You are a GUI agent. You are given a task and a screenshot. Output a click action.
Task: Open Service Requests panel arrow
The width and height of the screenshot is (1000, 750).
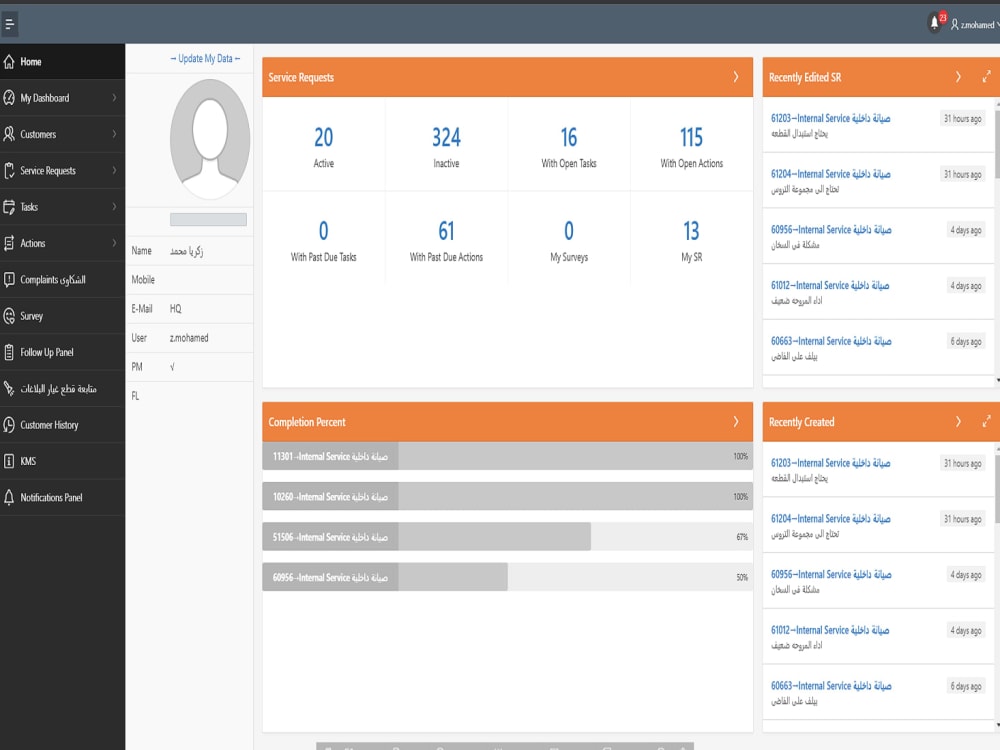(x=736, y=77)
